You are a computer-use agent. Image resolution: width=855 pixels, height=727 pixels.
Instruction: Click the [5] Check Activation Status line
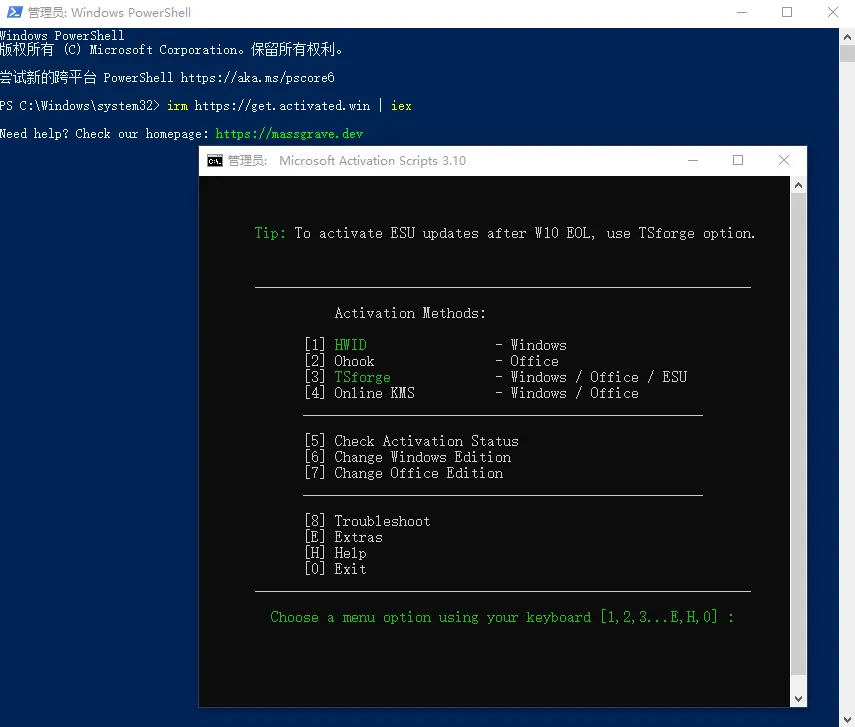tap(412, 441)
